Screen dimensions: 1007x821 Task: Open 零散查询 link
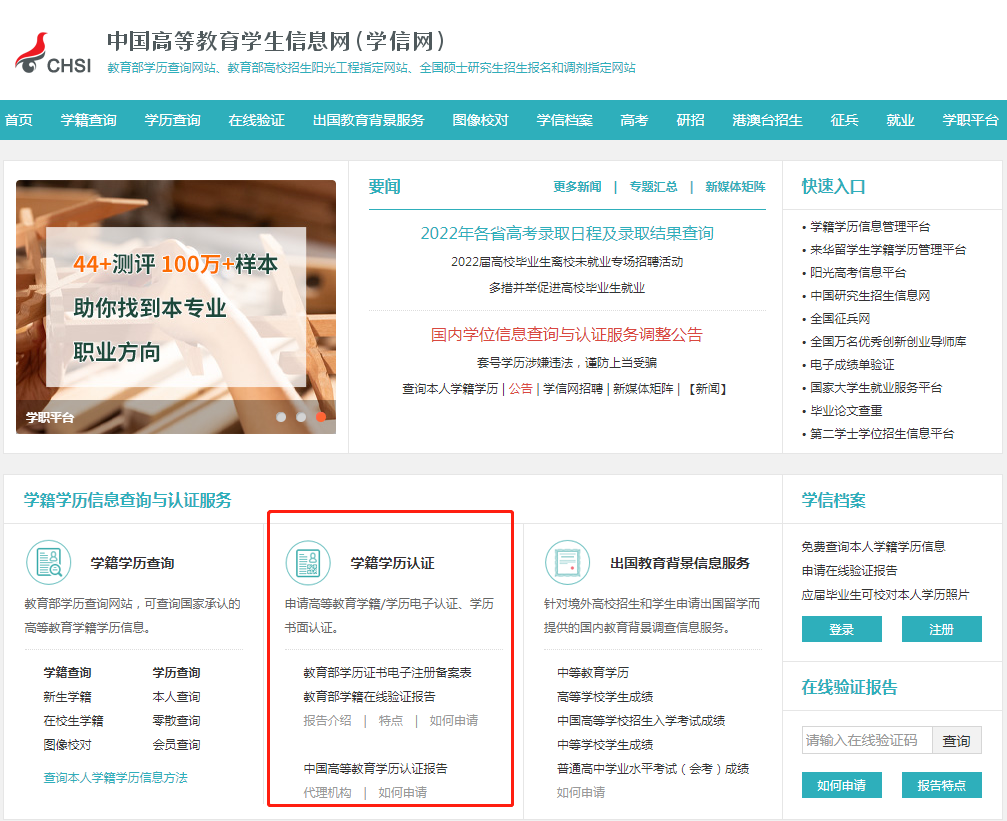(177, 721)
